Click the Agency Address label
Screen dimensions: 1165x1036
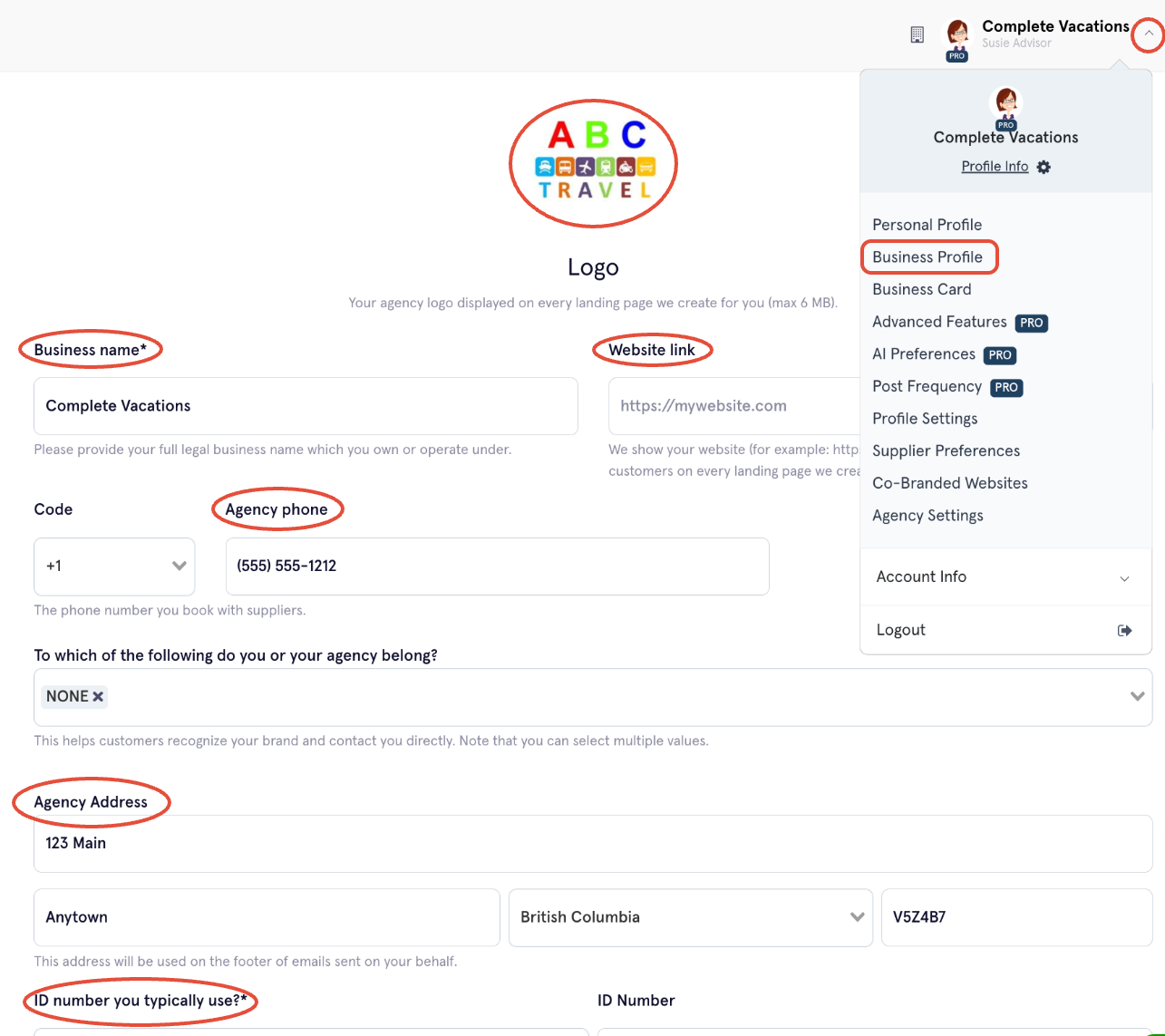point(91,802)
